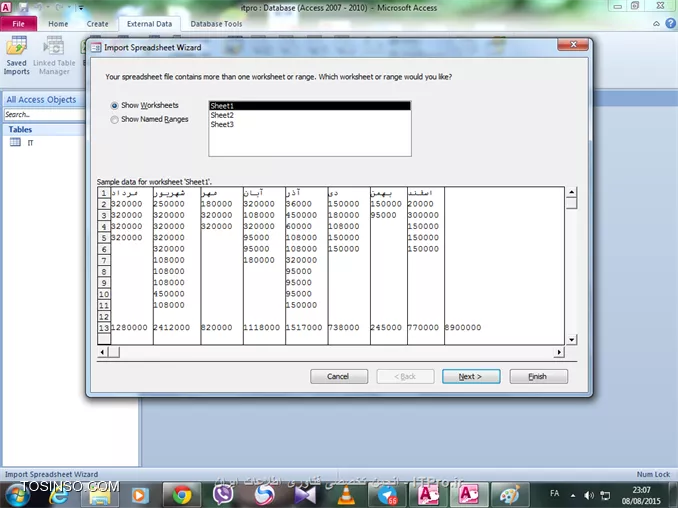
Task: Select the Show Worksheets radio button
Action: point(115,105)
